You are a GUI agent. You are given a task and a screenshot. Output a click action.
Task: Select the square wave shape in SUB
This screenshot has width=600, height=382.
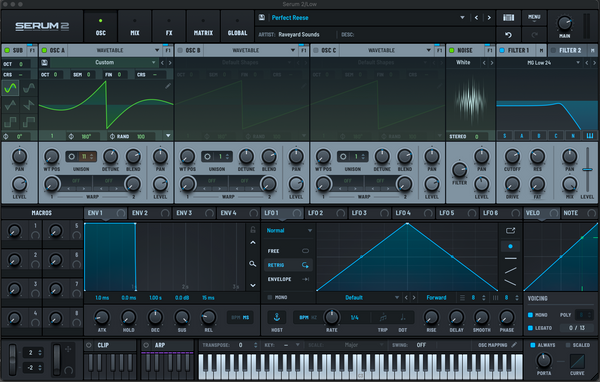pyautogui.click(x=10, y=122)
